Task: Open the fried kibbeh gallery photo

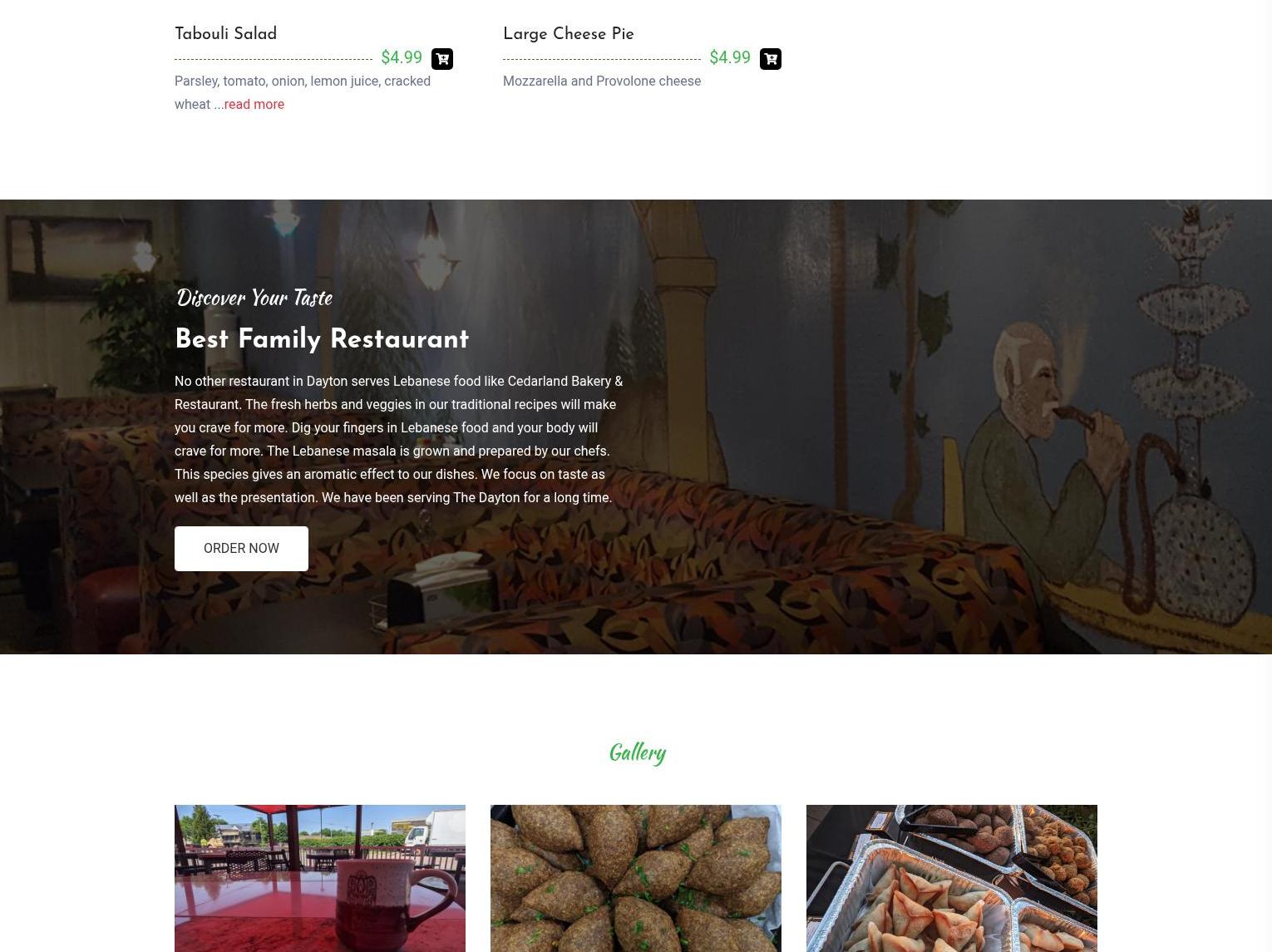Action: (636, 878)
